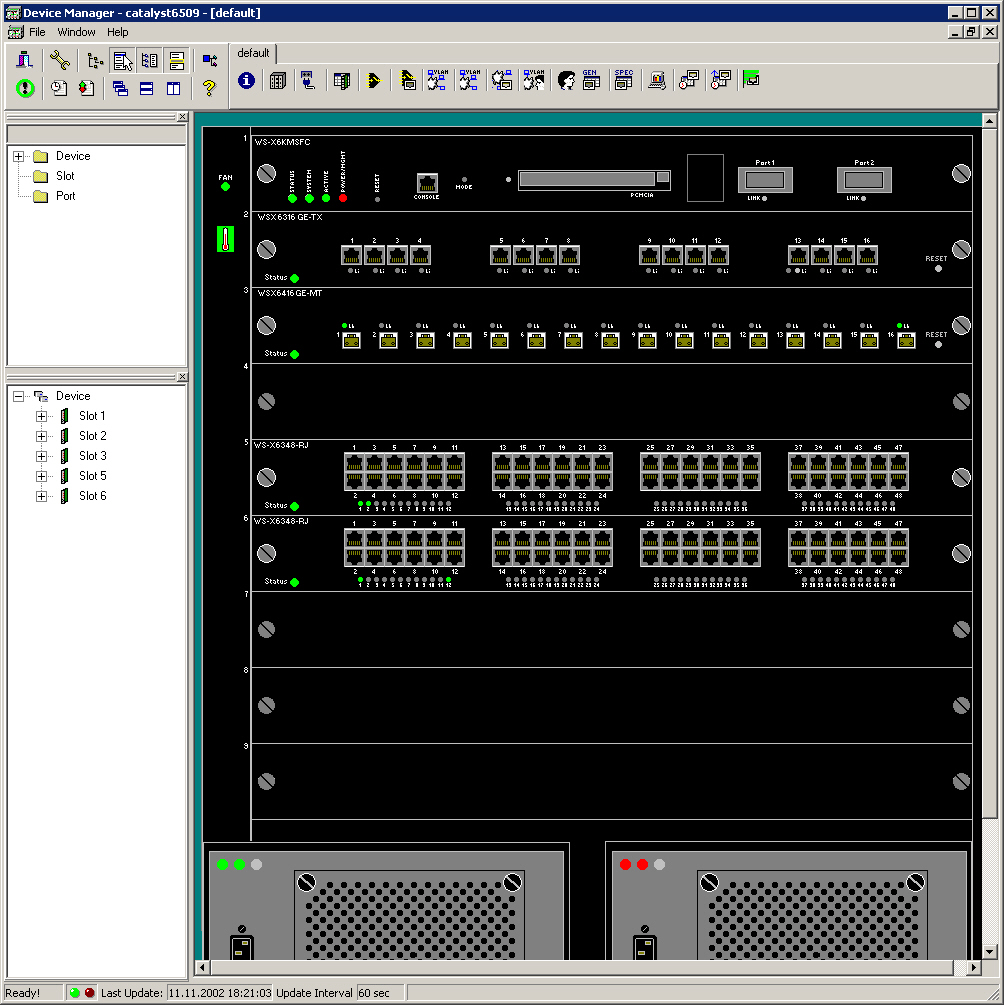Screen dimensions: 1004x1005
Task: Click the cascade windows toolbar icon
Action: 120,88
